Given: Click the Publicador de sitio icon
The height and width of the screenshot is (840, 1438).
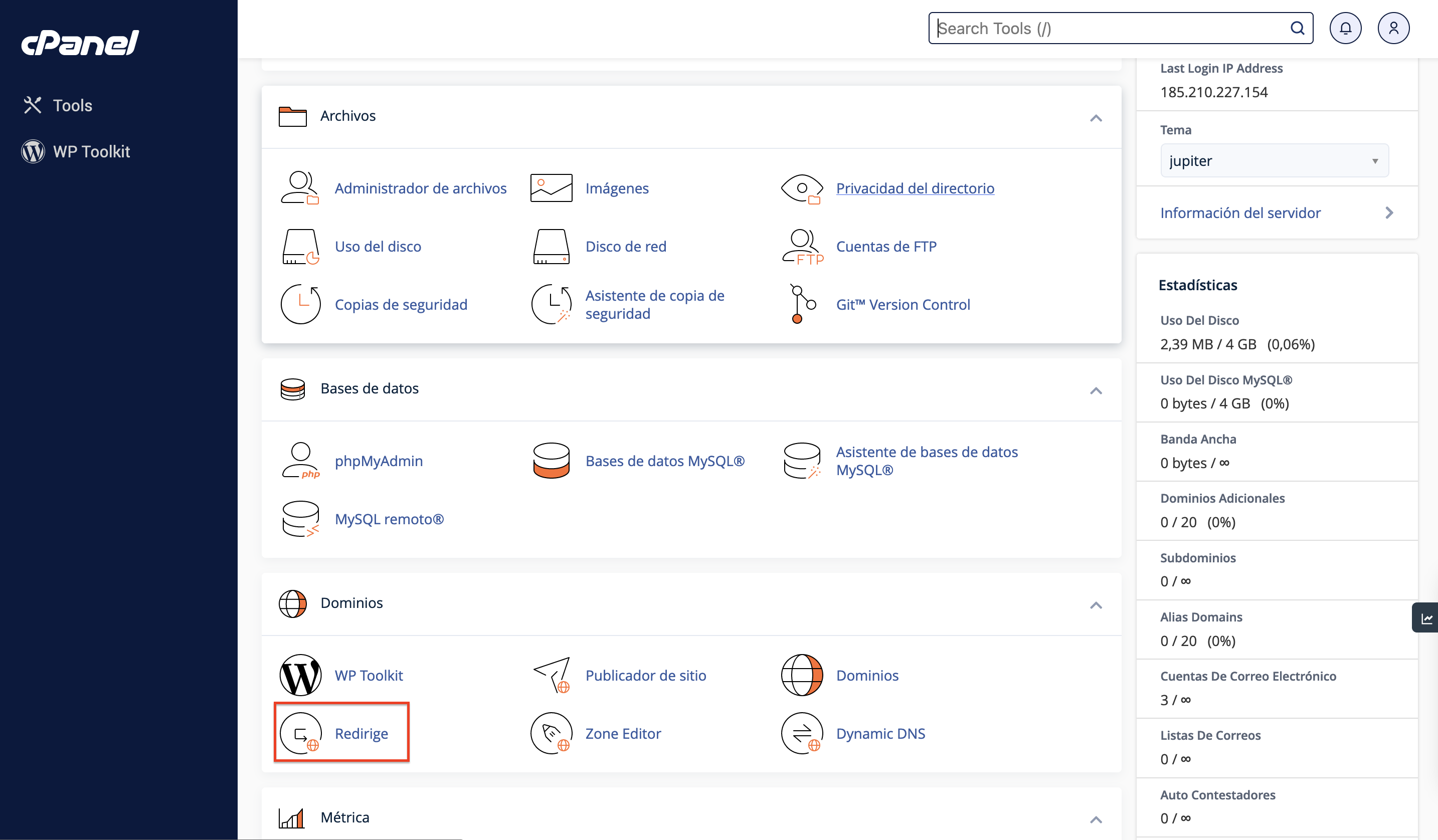Looking at the screenshot, I should pyautogui.click(x=551, y=675).
